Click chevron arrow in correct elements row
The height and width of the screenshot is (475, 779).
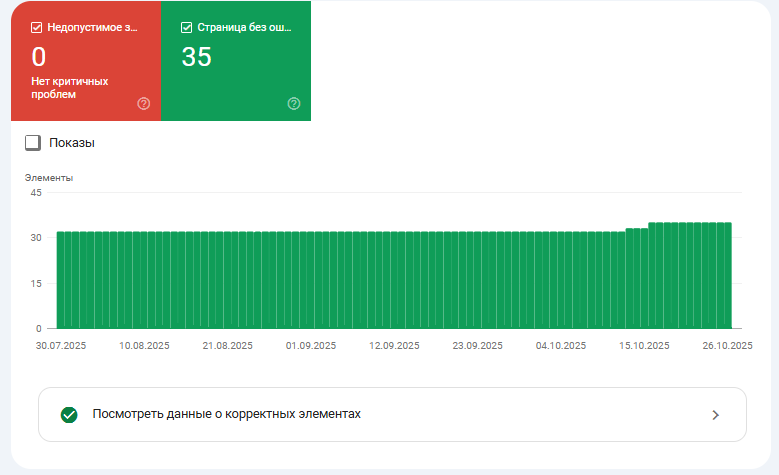tap(715, 415)
